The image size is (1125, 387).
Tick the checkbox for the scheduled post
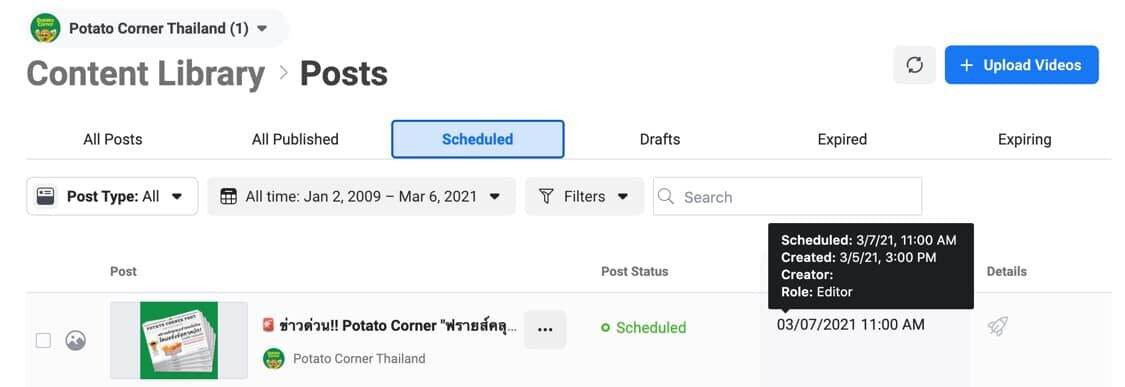coord(43,340)
